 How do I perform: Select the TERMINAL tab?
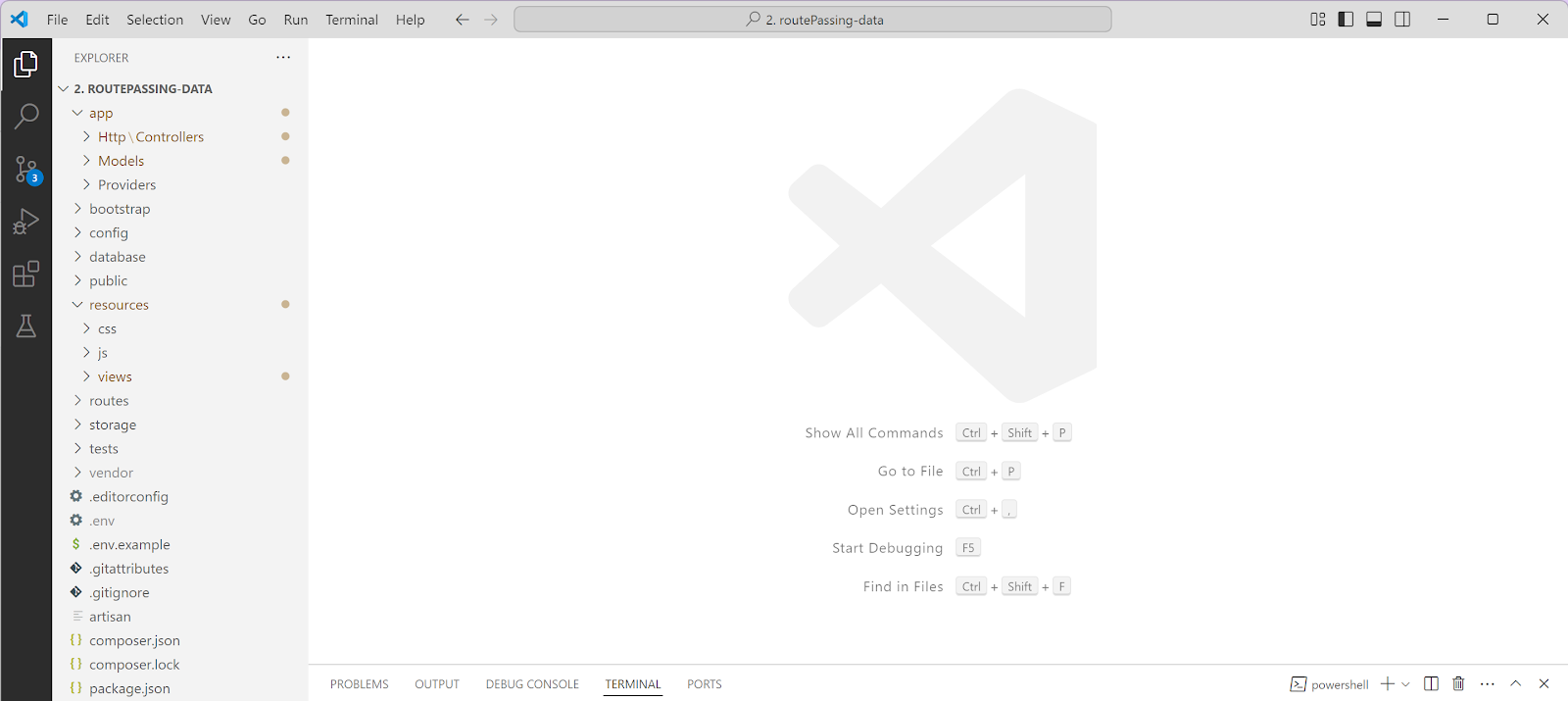(x=633, y=684)
